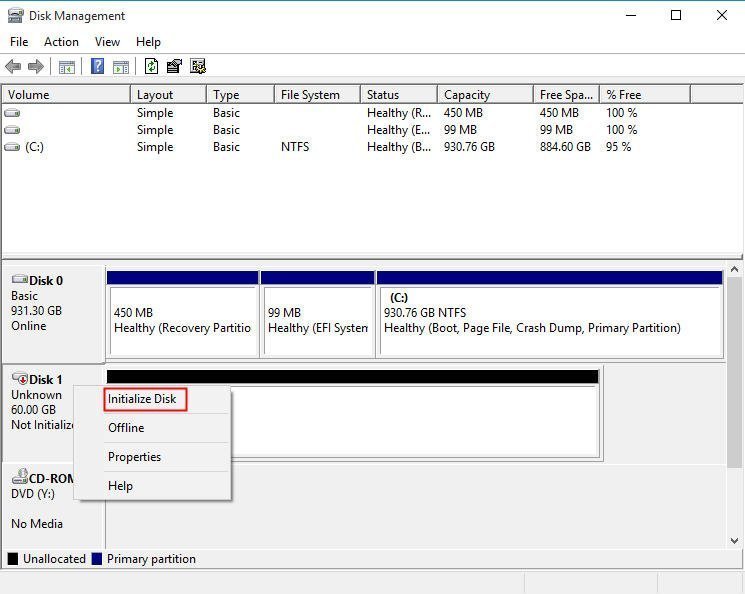Image resolution: width=745 pixels, height=594 pixels.
Task: Click the Healthy (E... status cell
Action: tap(399, 130)
